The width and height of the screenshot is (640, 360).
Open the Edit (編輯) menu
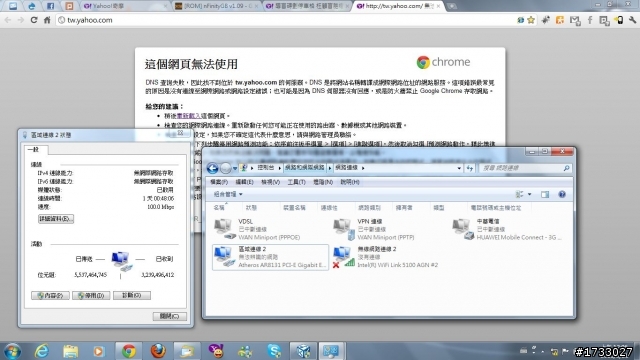(x=244, y=182)
